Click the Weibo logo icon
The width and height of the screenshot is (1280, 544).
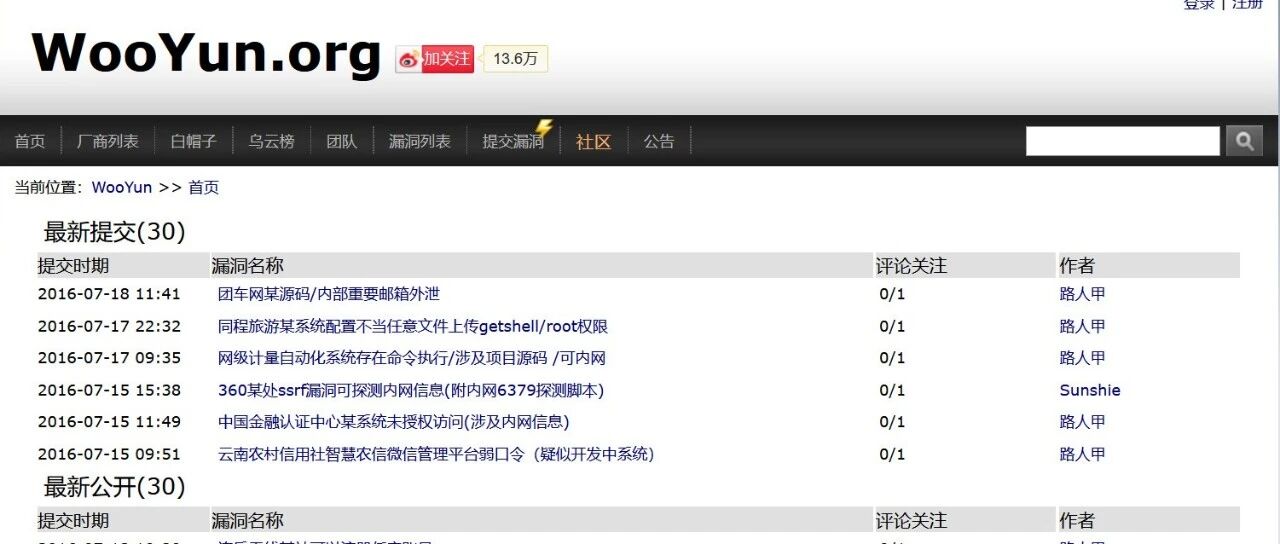408,59
